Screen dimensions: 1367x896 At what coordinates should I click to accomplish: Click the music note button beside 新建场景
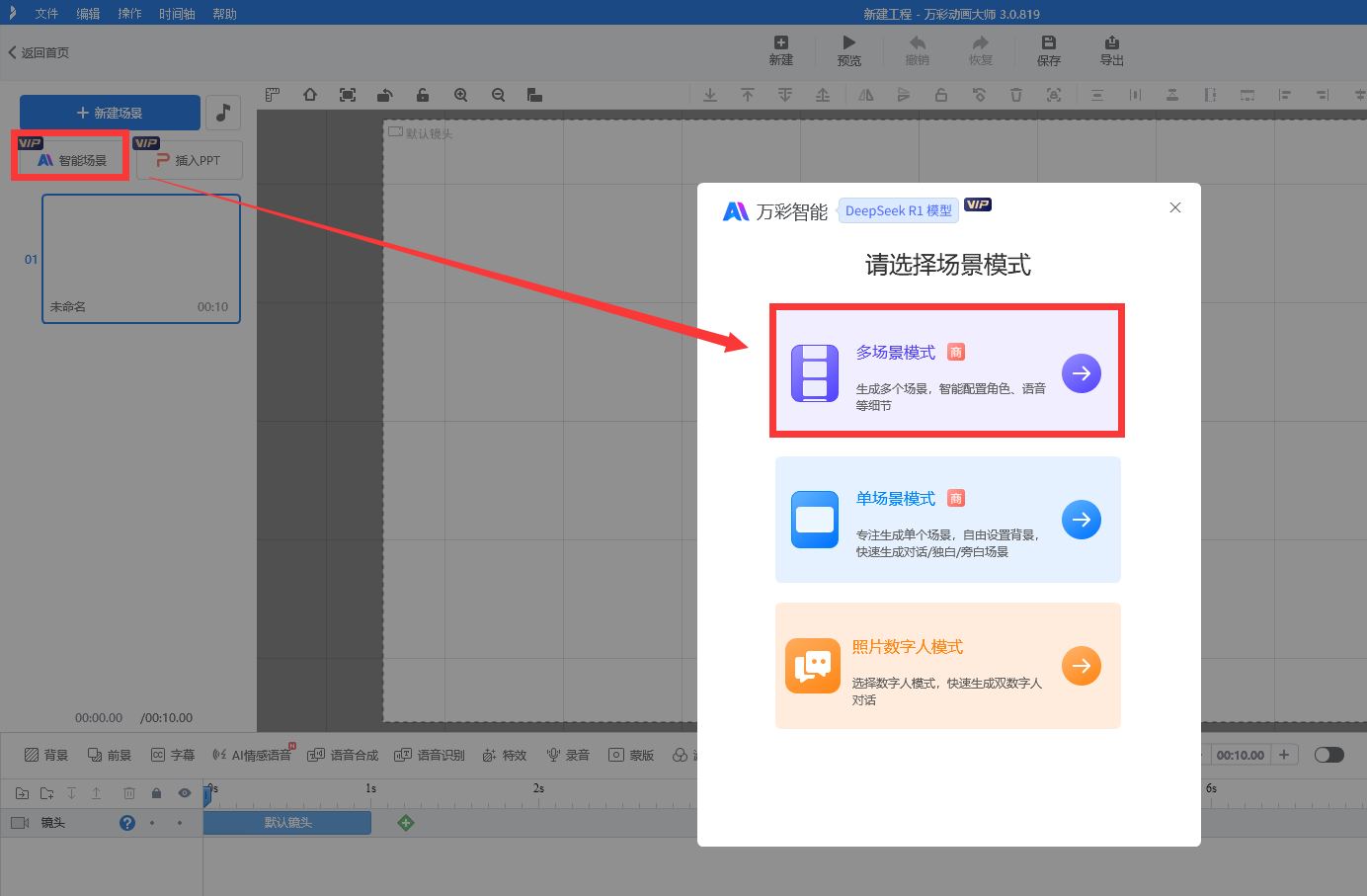(223, 113)
